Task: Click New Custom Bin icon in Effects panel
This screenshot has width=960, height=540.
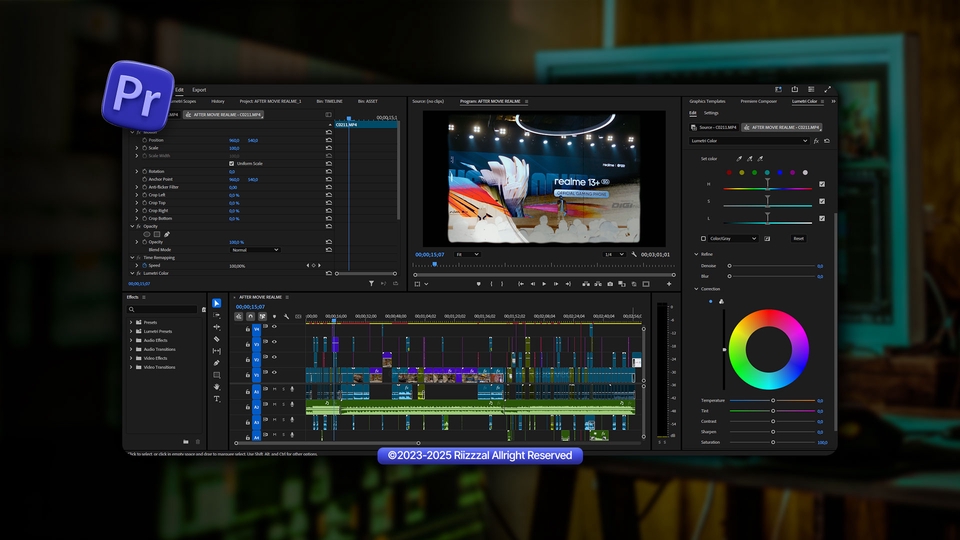Action: point(186,441)
